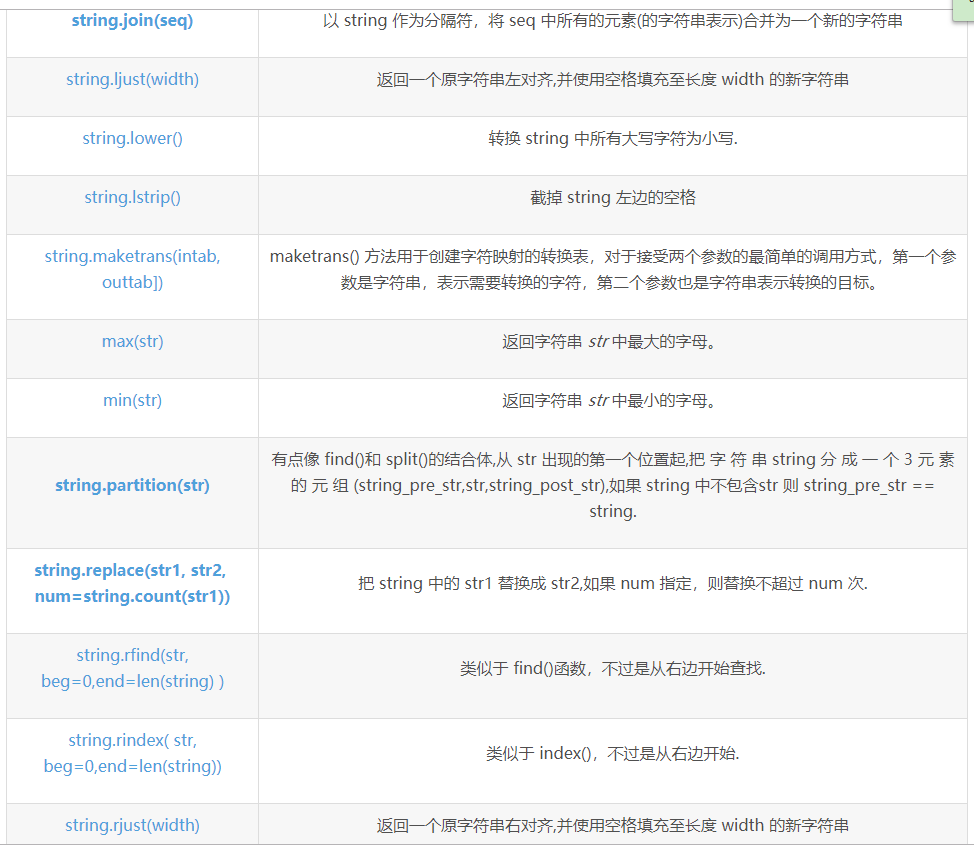Open the string.replace(str1, str2, num) link
974x849 pixels.
point(132,583)
